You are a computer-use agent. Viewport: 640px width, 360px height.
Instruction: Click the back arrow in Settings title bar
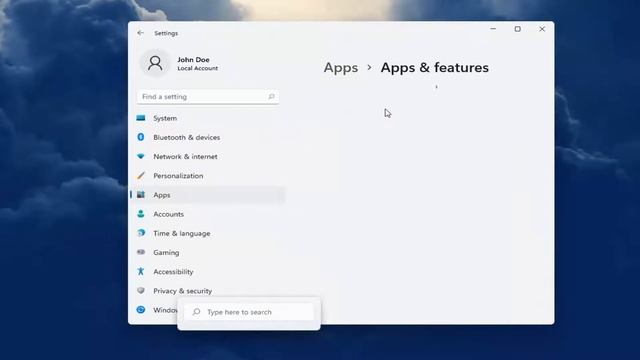[x=140, y=33]
